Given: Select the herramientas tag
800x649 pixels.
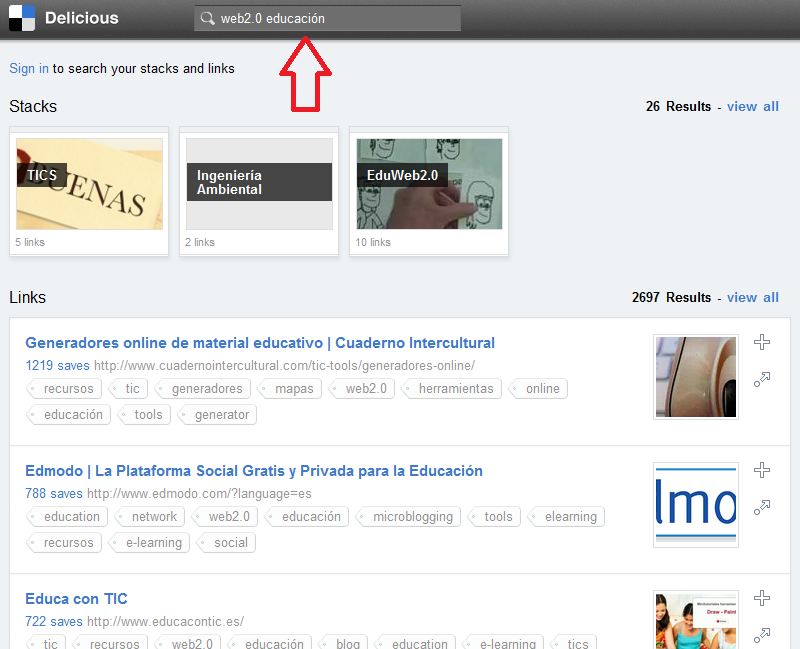Looking at the screenshot, I should (x=455, y=388).
